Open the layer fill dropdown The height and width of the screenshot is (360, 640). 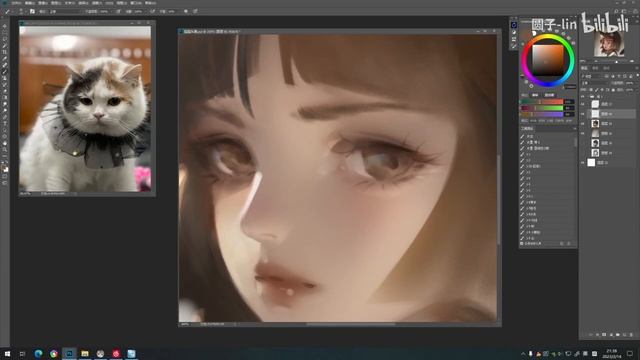click(x=636, y=90)
